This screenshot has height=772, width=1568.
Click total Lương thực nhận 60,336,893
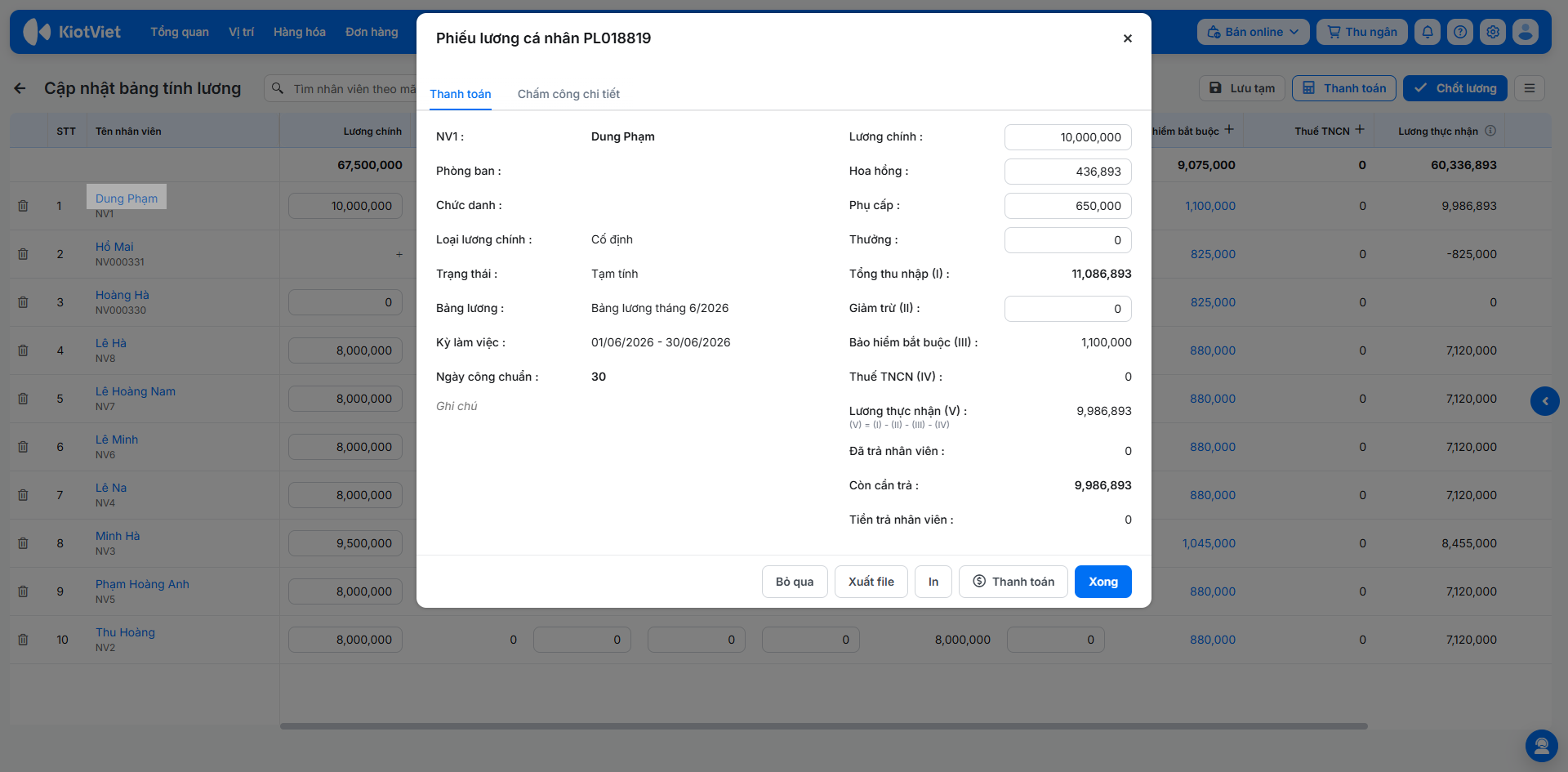(x=1463, y=165)
